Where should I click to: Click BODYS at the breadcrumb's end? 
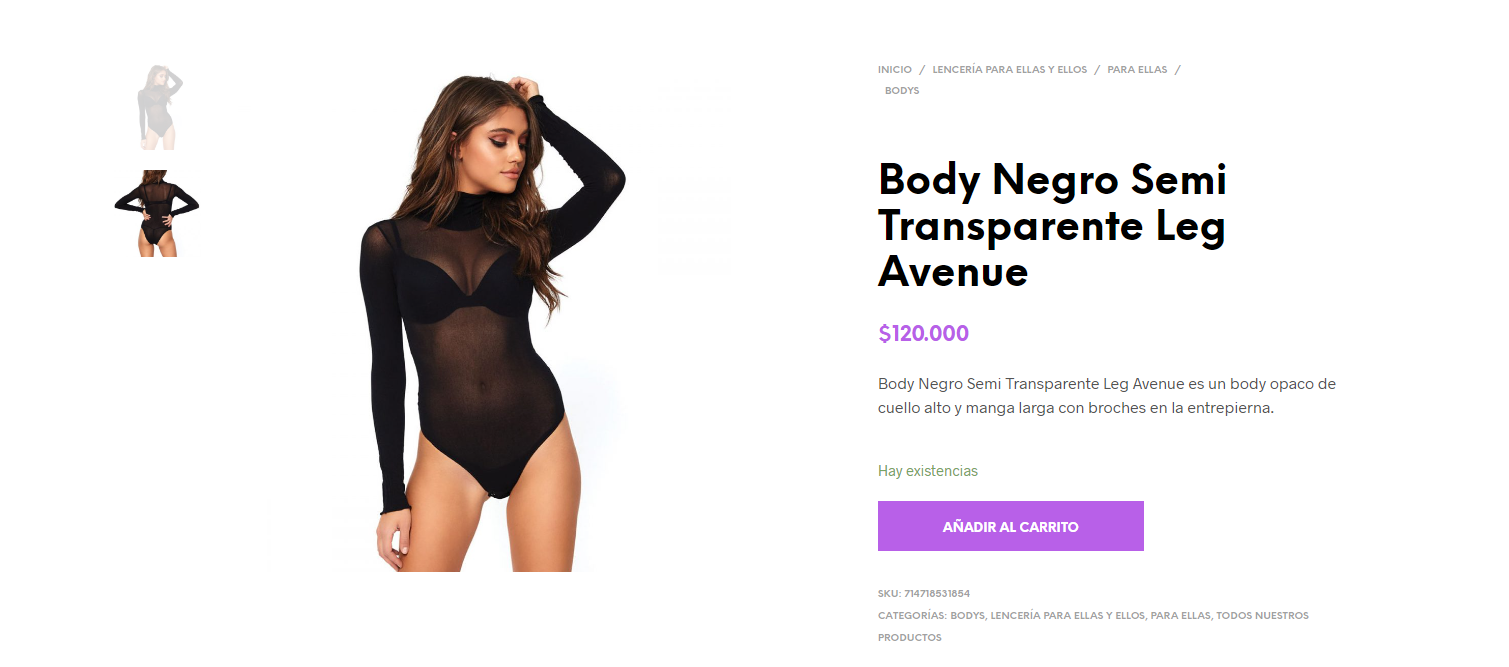902,91
